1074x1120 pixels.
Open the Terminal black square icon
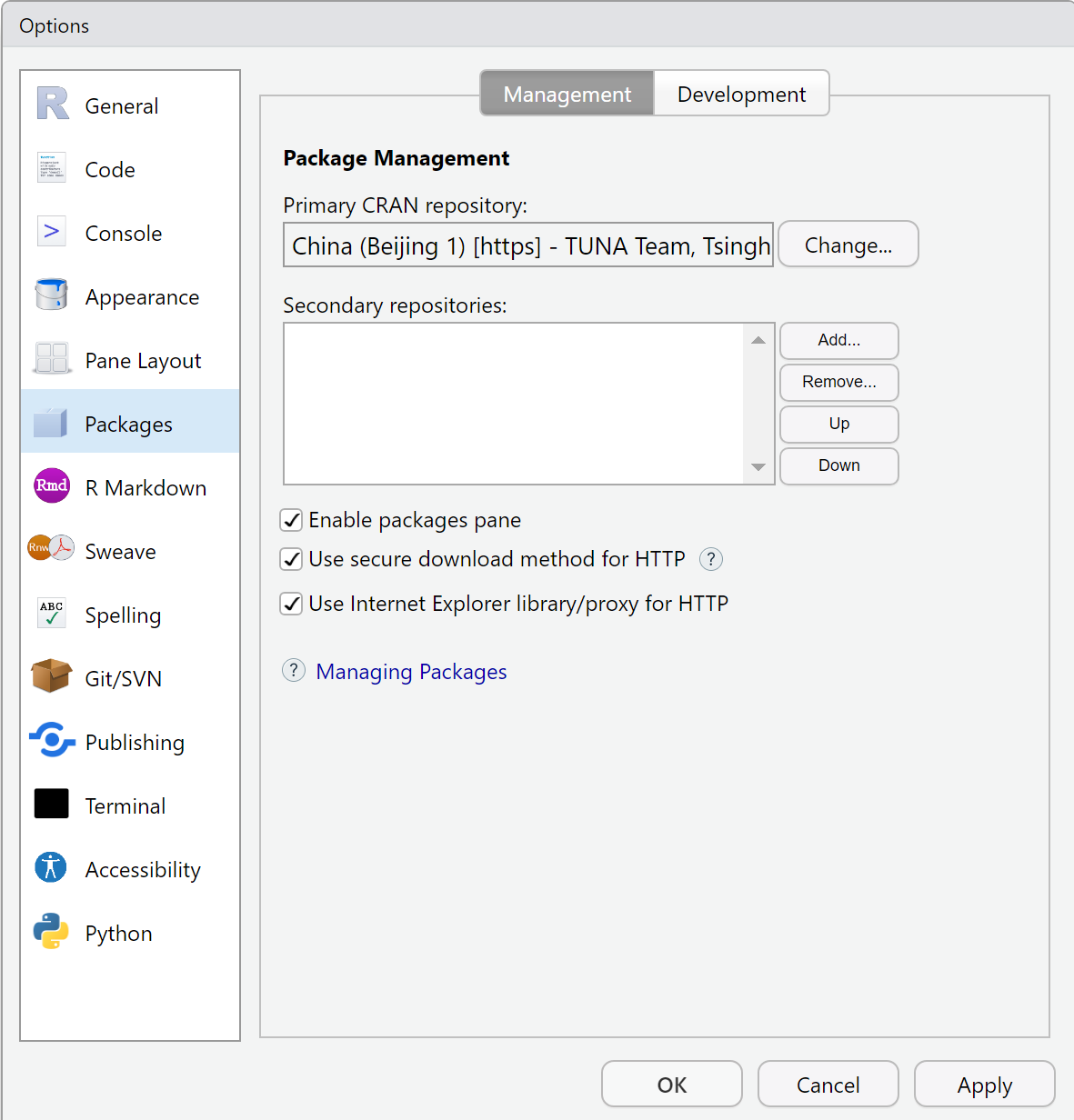coord(52,805)
